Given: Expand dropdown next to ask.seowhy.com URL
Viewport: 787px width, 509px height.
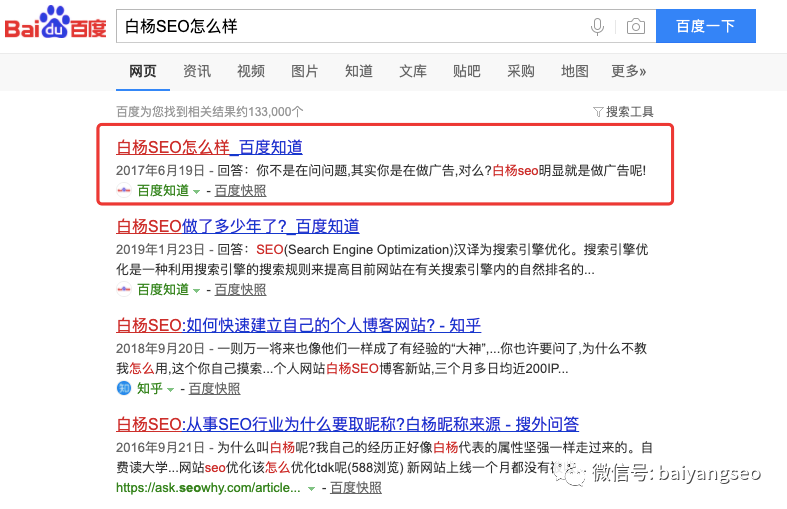Looking at the screenshot, I should [311, 488].
